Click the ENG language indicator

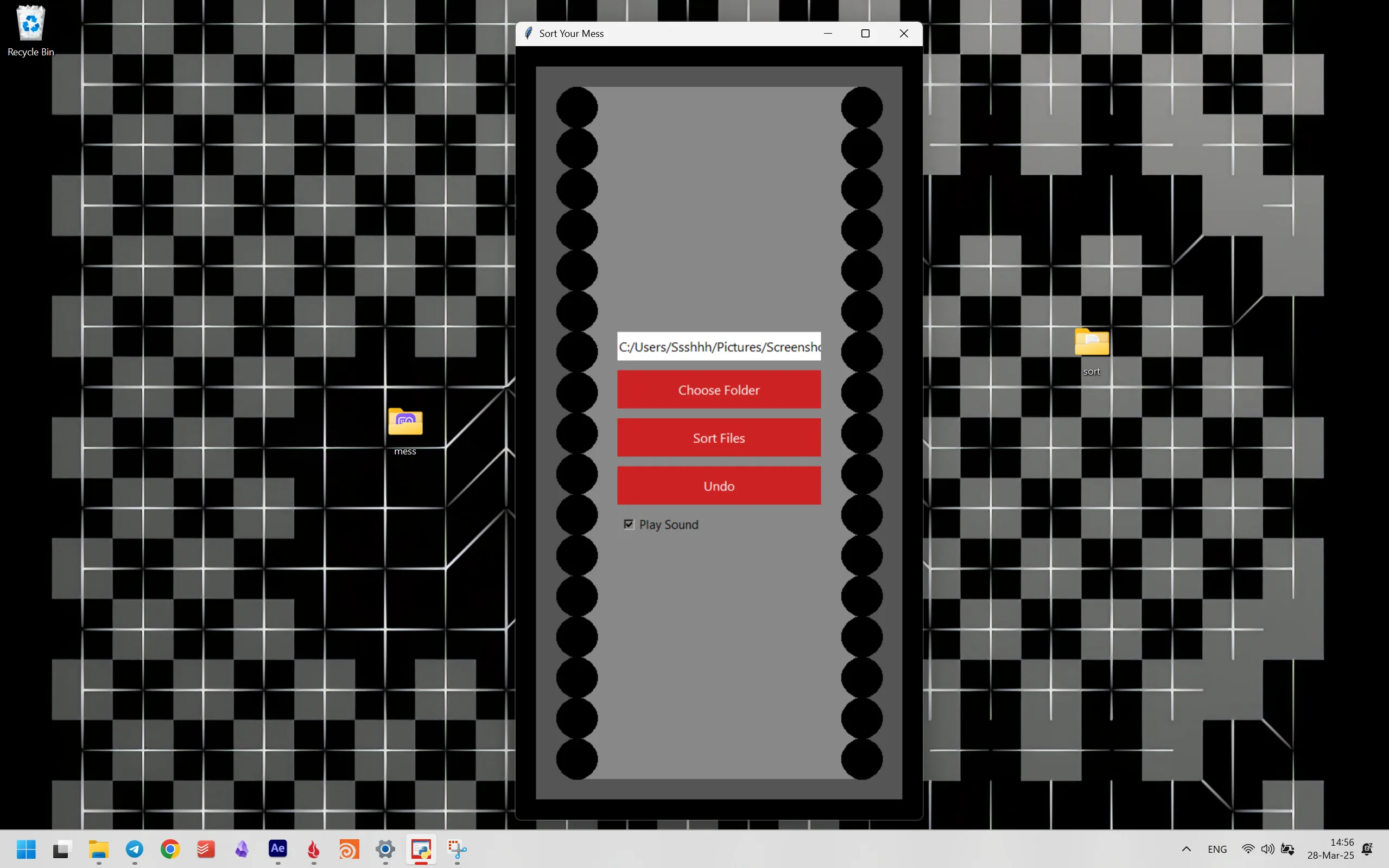click(1217, 849)
